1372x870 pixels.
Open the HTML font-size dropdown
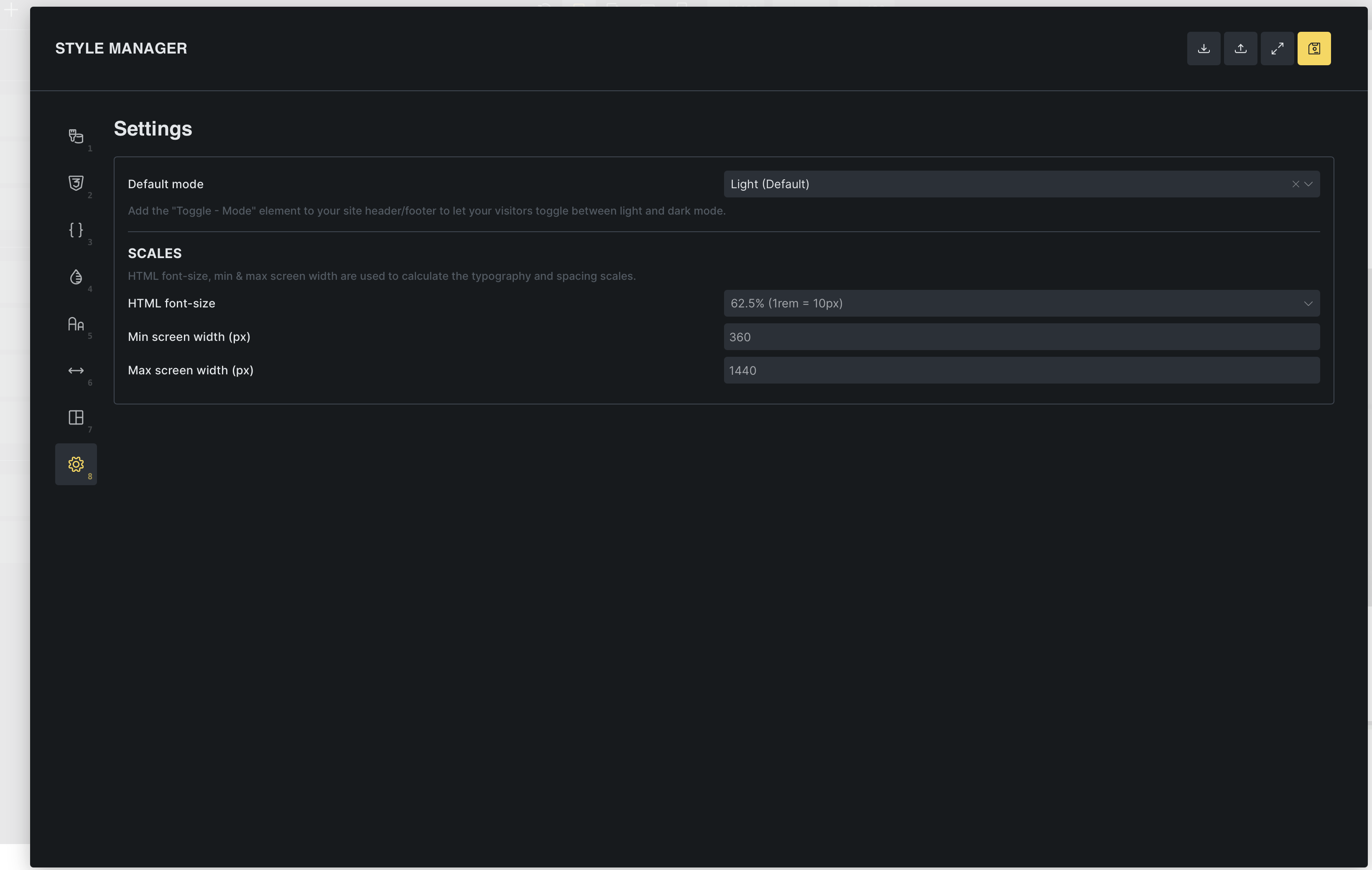[x=1021, y=303]
